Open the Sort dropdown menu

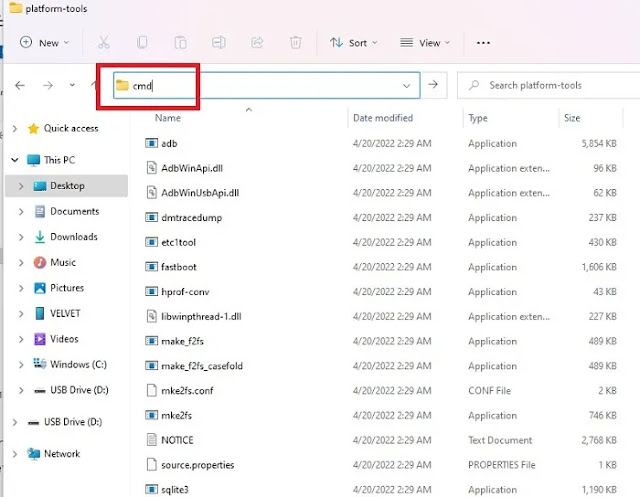pyautogui.click(x=353, y=42)
